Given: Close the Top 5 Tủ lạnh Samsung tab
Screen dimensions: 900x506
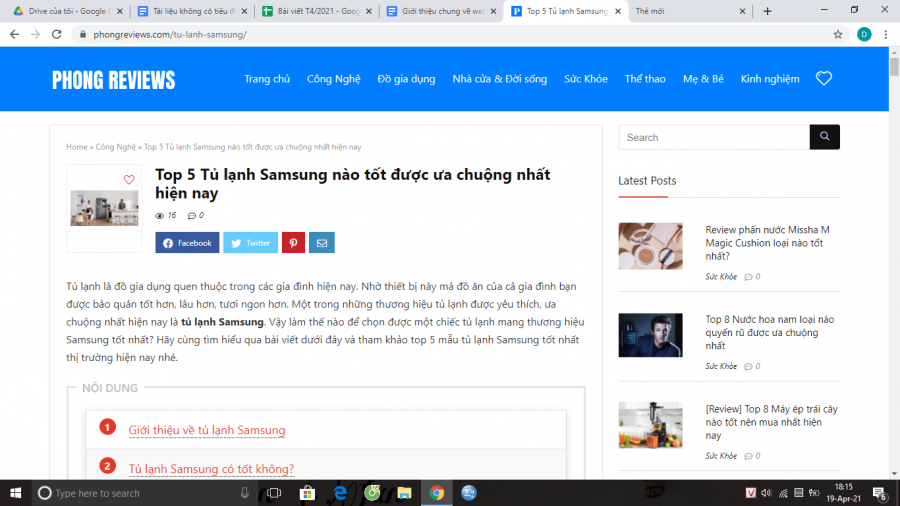Looking at the screenshot, I should tap(618, 11).
